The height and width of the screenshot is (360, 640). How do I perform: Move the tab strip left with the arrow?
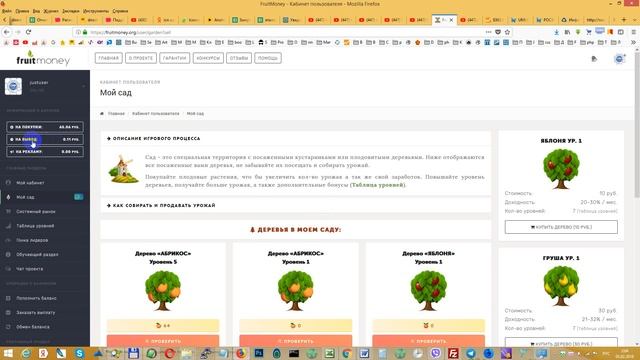5,20
